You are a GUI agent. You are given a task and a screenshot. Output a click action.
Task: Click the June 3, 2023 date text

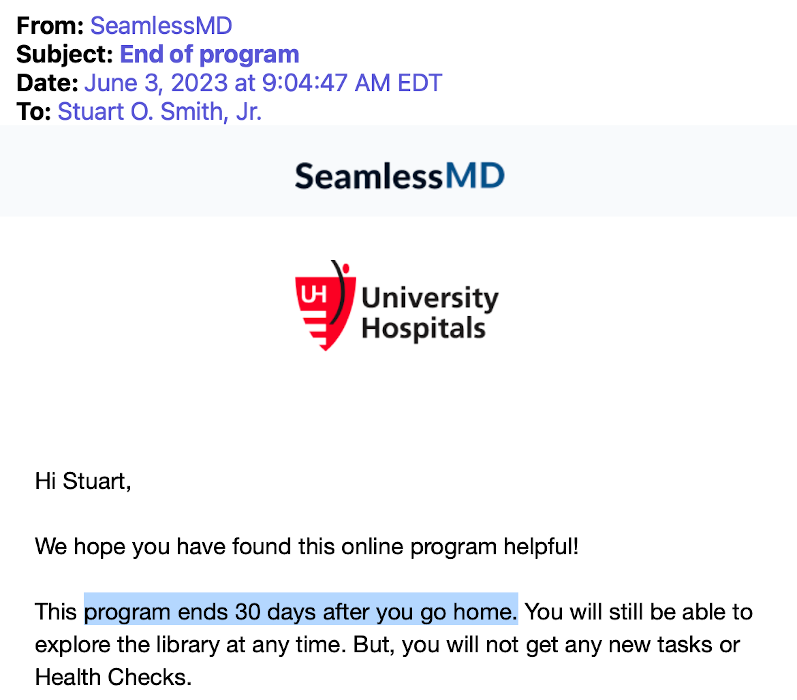click(156, 83)
